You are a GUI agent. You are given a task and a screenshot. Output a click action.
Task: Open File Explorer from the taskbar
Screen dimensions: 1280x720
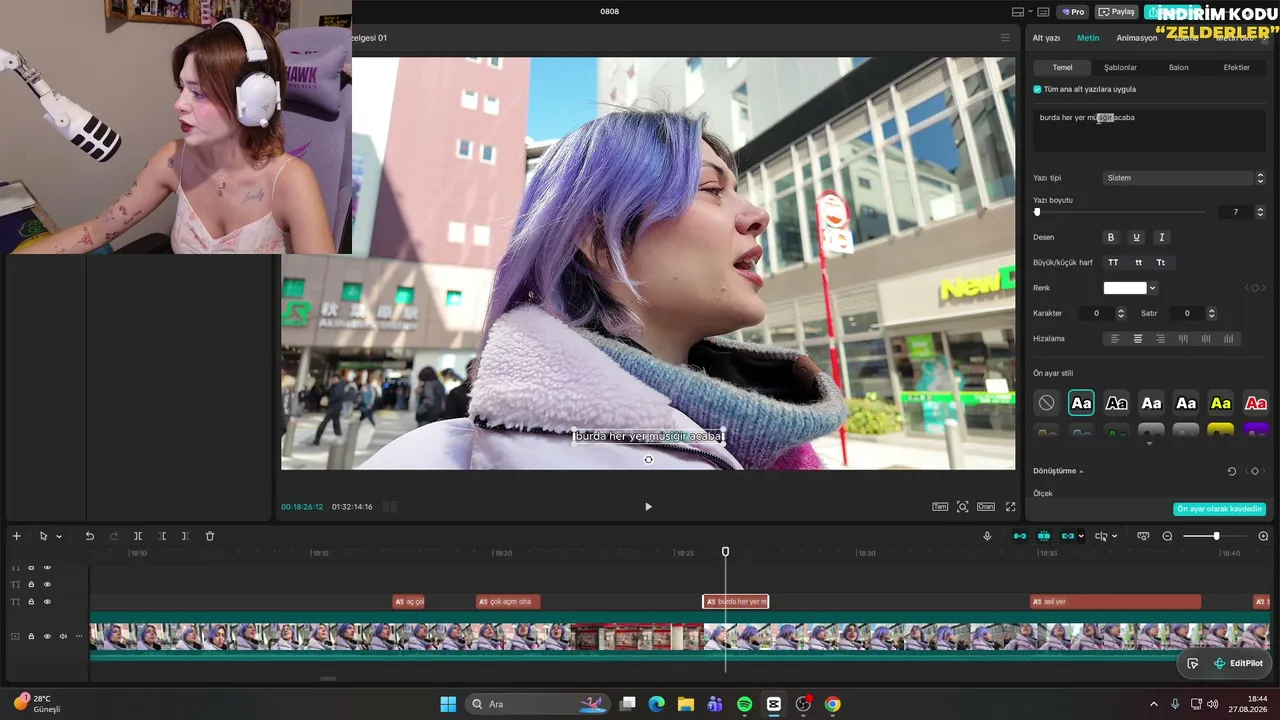point(685,704)
